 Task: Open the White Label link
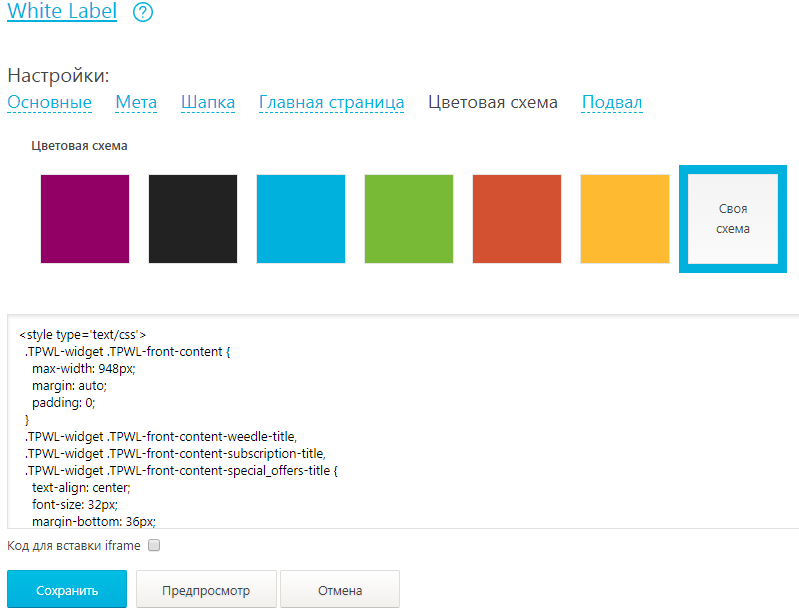click(62, 12)
